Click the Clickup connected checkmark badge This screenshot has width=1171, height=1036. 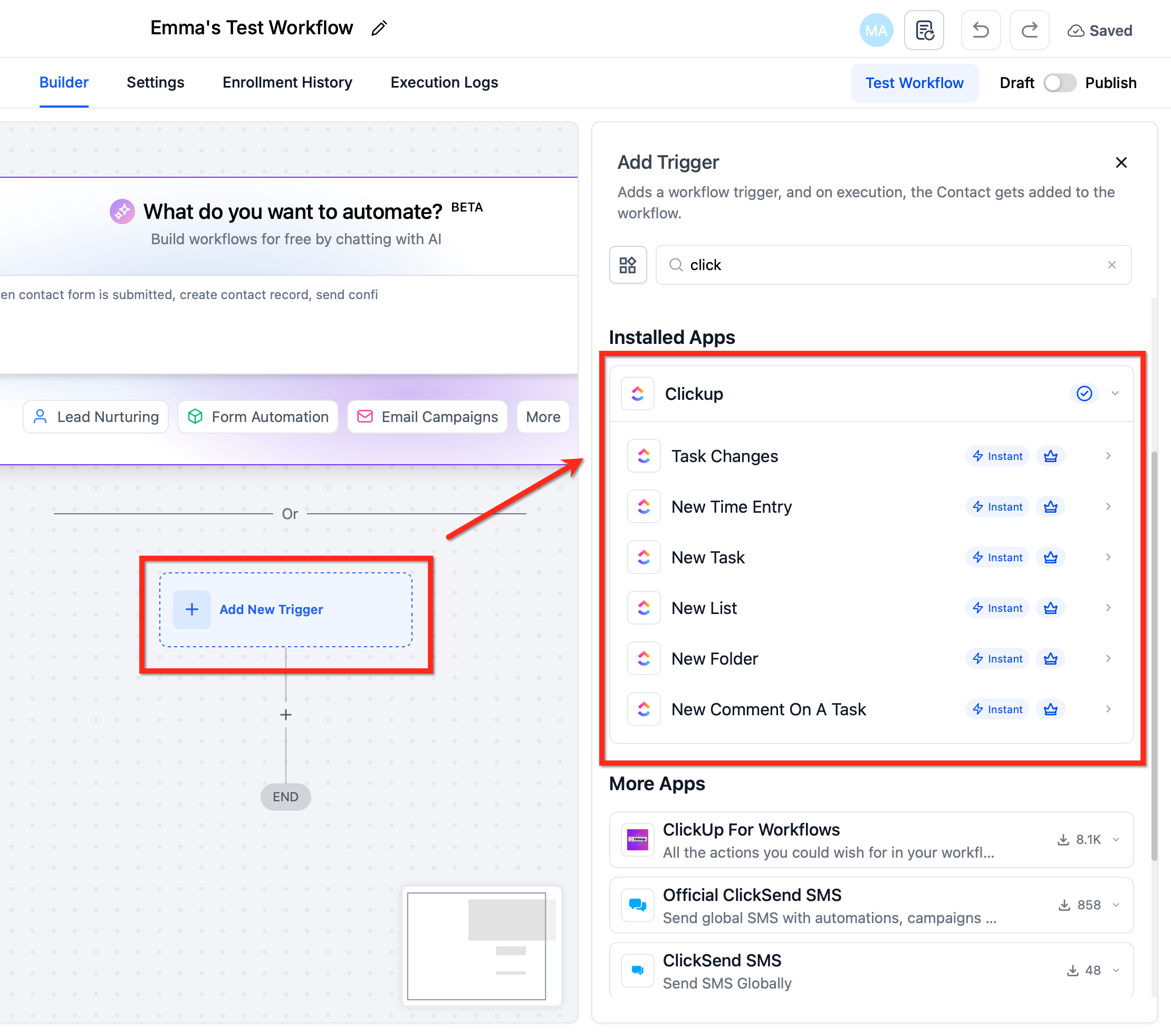point(1084,394)
